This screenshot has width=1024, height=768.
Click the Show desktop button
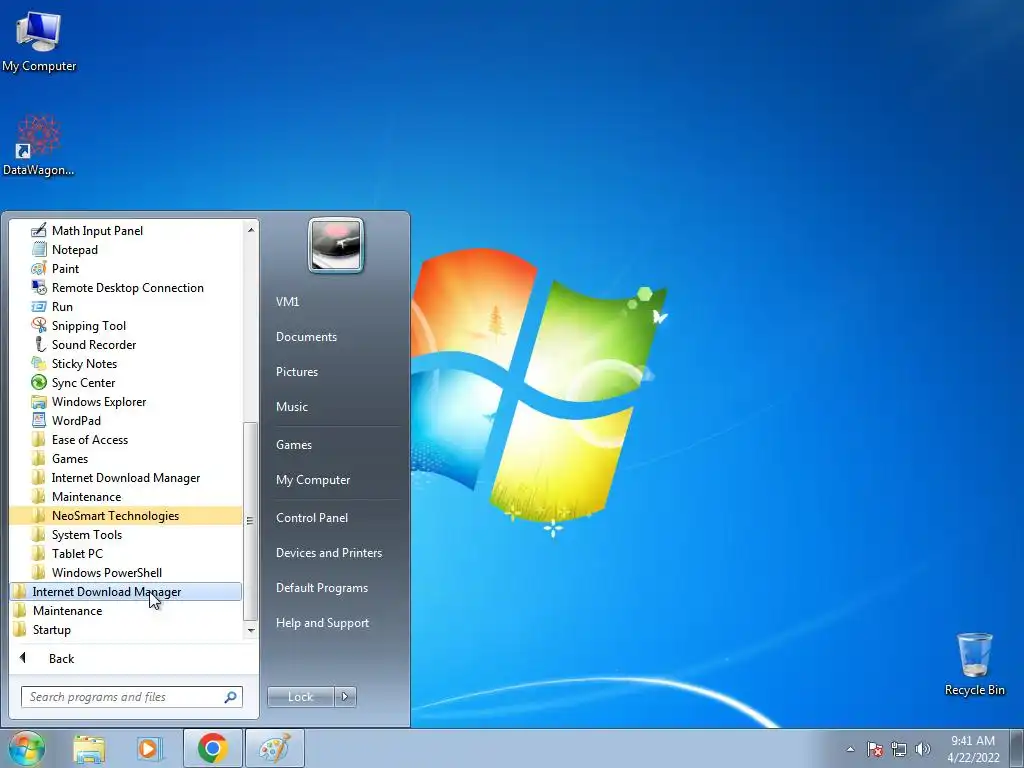click(1016, 749)
